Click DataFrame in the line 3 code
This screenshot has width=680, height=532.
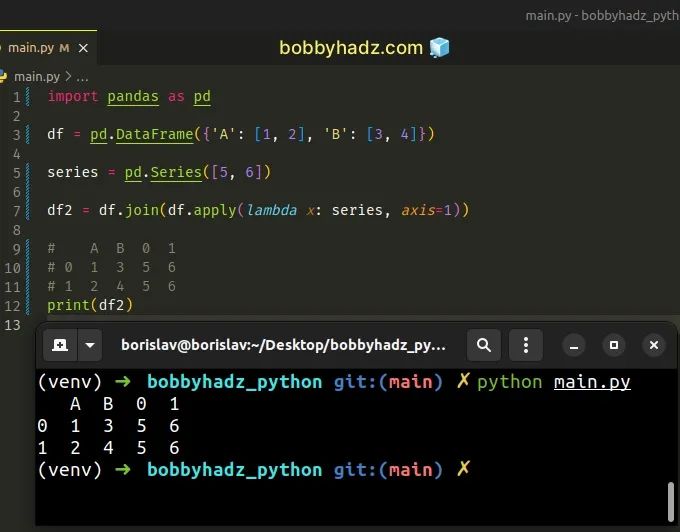click(x=154, y=134)
